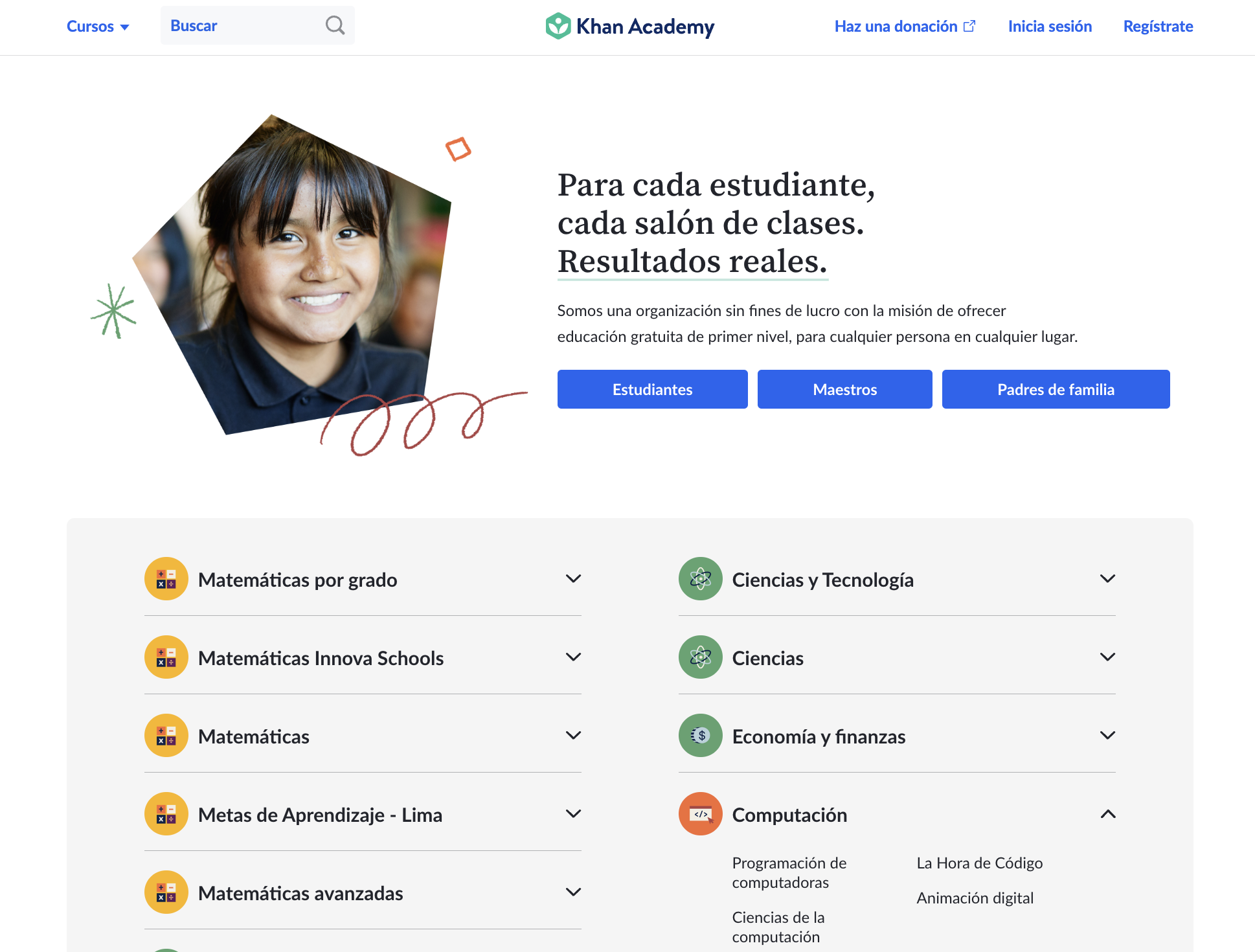Click the Matemáticas por grado calculator icon
This screenshot has width=1255, height=952.
pyautogui.click(x=166, y=579)
